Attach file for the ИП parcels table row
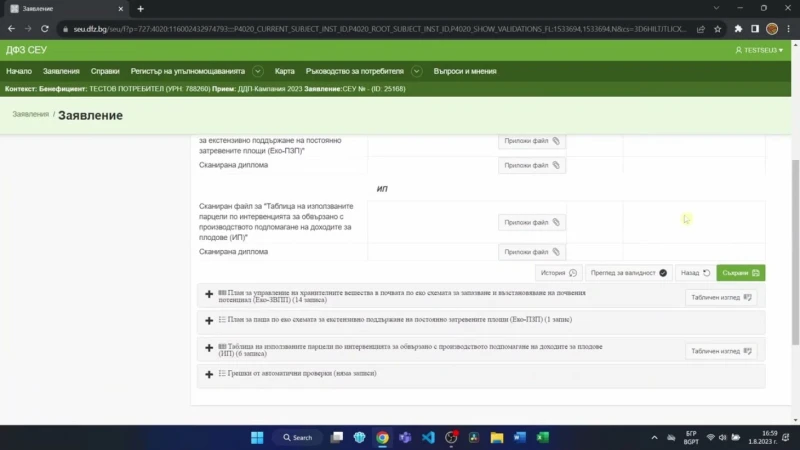 point(532,222)
